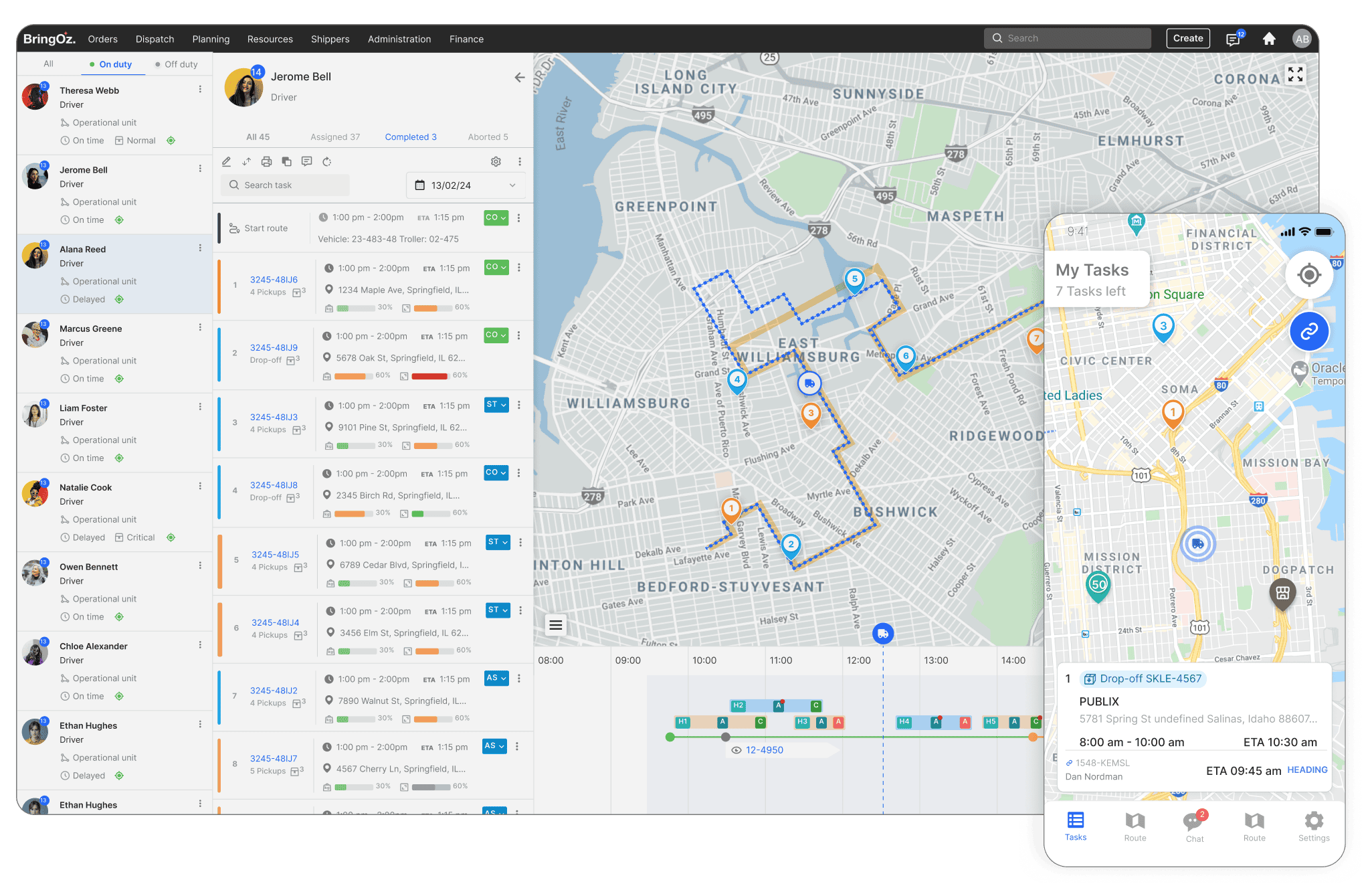Open AS status dropdown on task 3245-48IJ2

496,678
